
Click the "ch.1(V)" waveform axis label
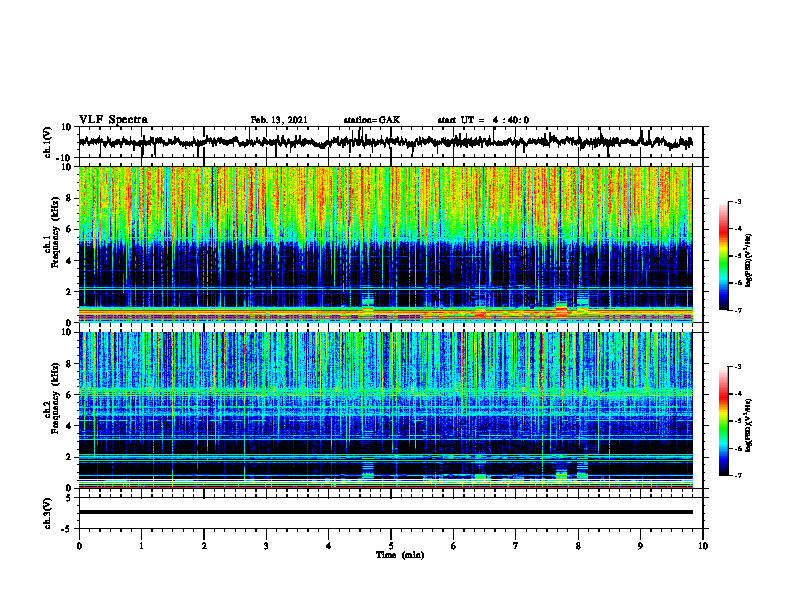tap(49, 142)
